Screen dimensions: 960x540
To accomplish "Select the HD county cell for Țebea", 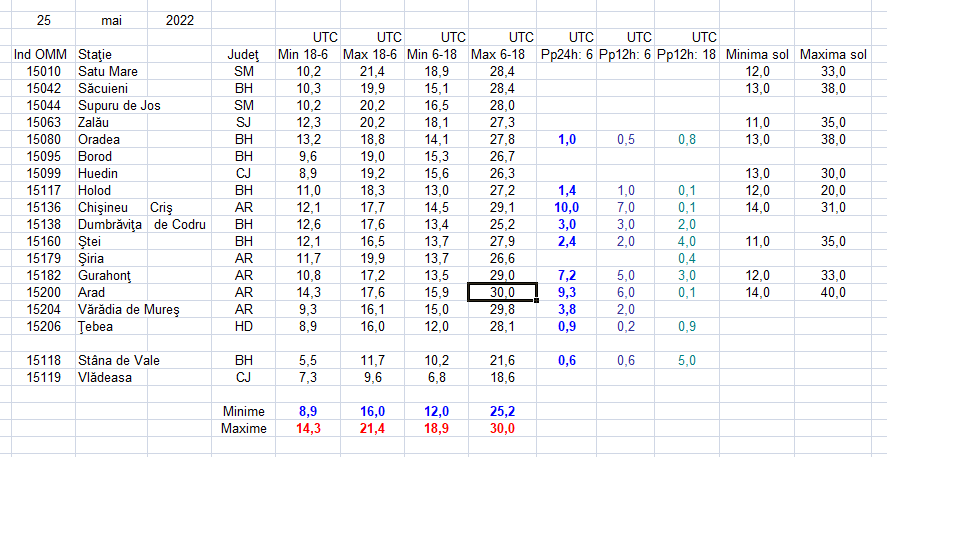I will [x=243, y=327].
